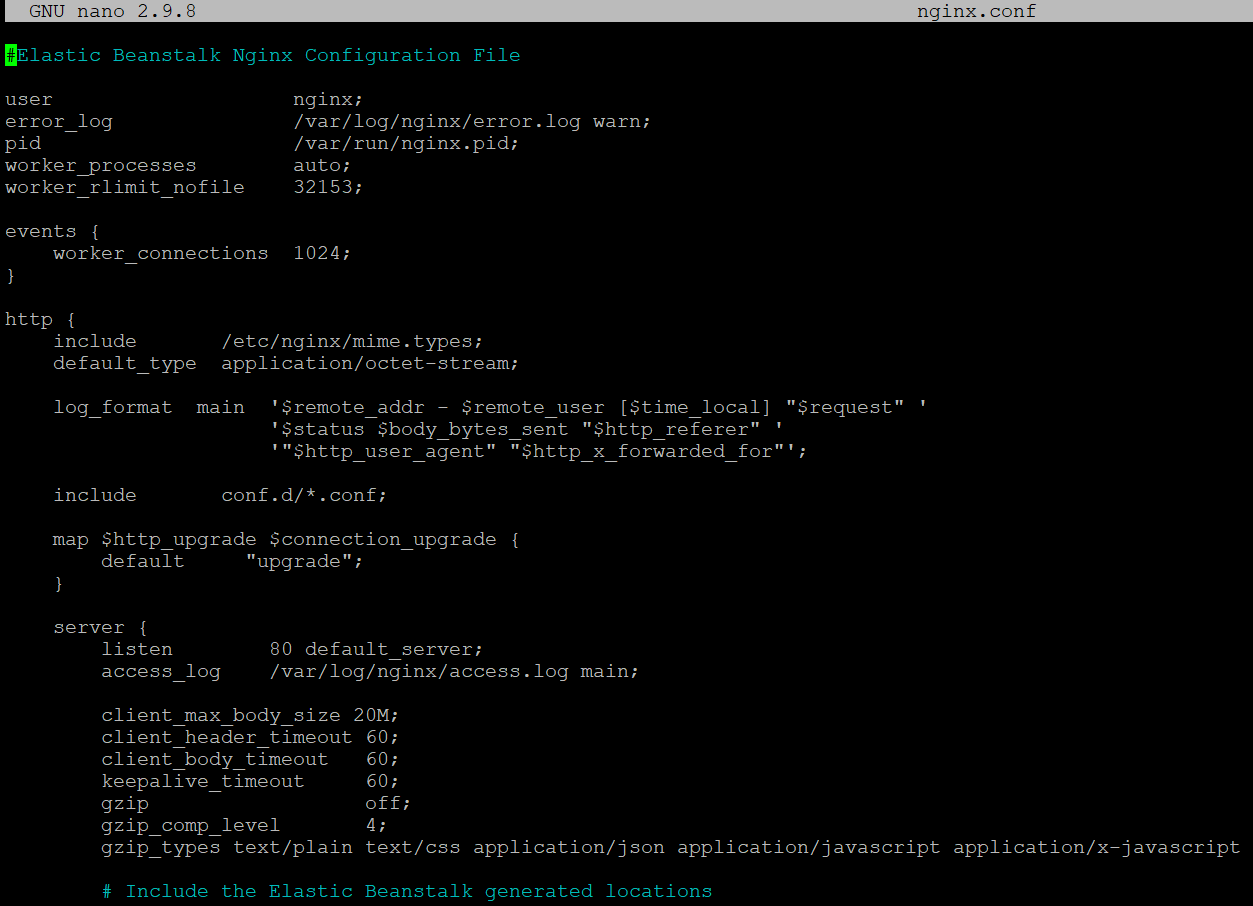Click the 'application/x-javascript' gzip type

[x=1097, y=847]
